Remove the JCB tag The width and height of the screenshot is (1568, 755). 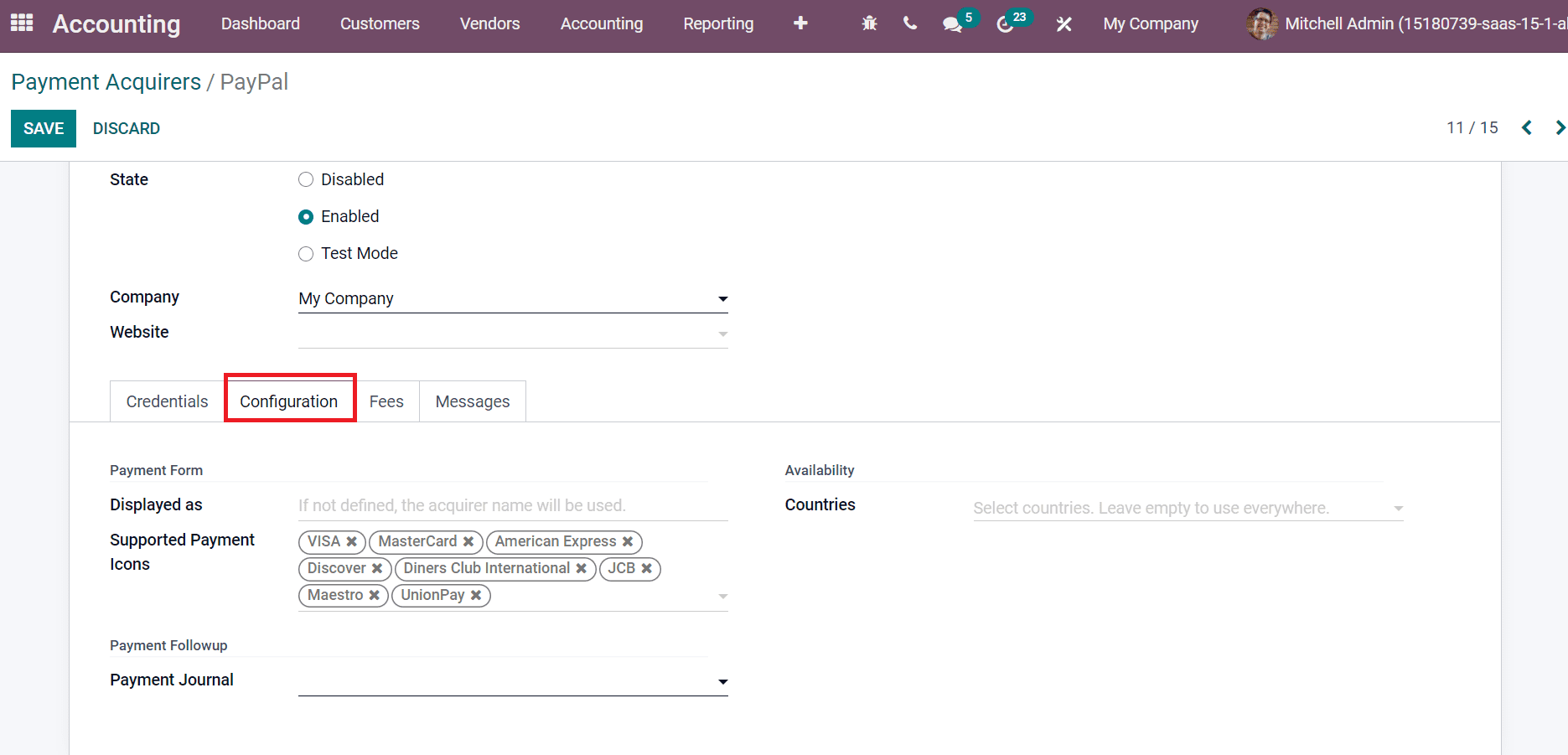[x=647, y=569]
